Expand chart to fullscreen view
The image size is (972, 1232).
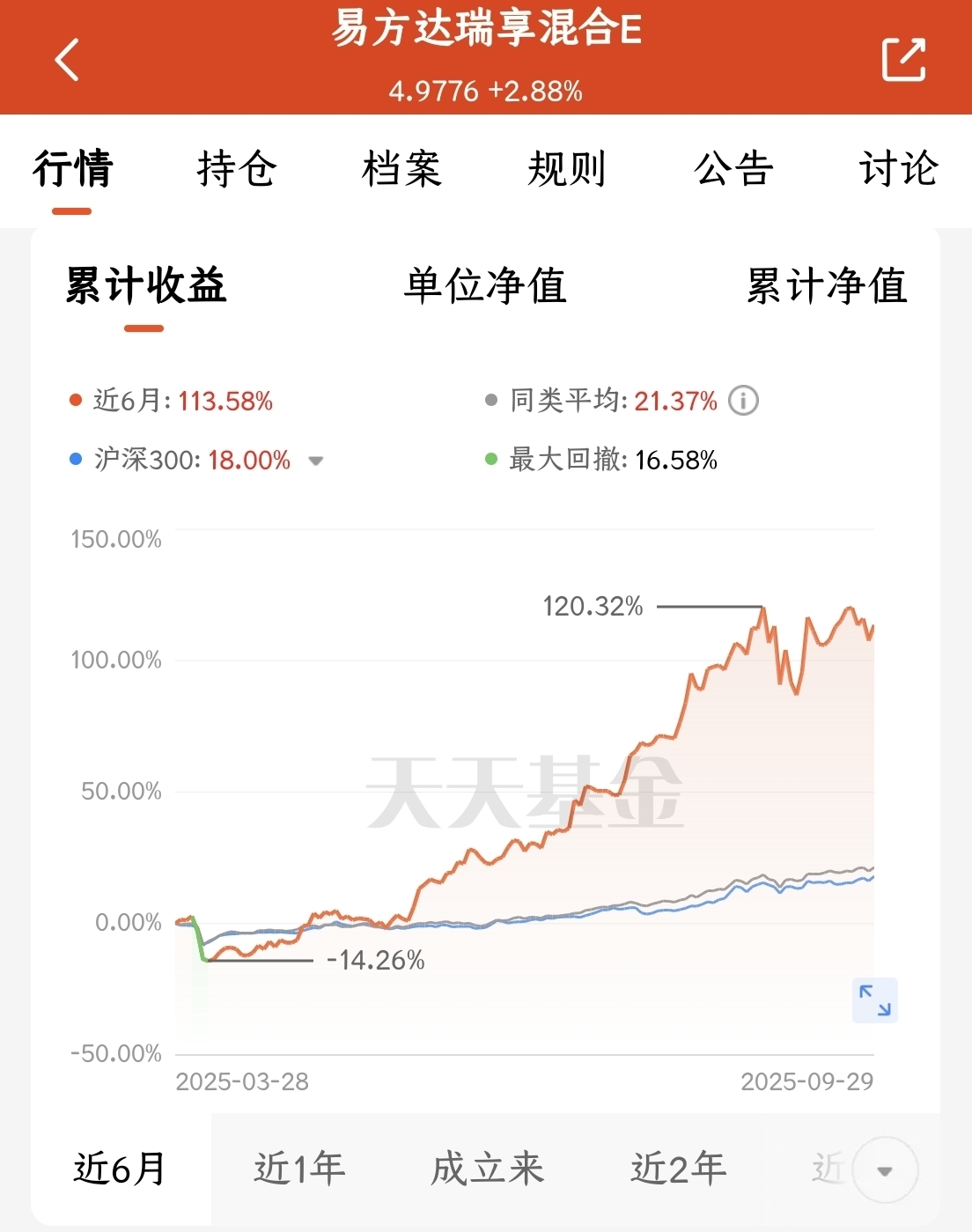(x=874, y=1000)
